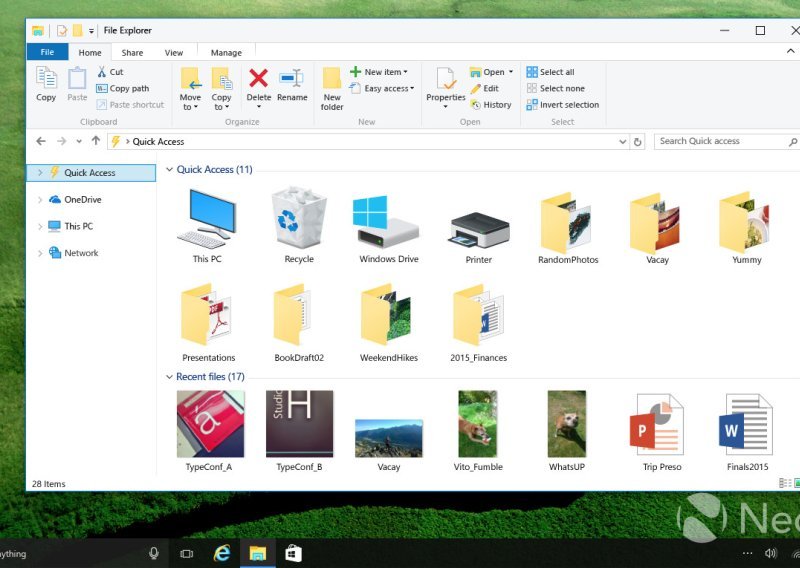Image resolution: width=800 pixels, height=568 pixels.
Task: Click the Details view button in status bar
Action: pyautogui.click(x=785, y=483)
